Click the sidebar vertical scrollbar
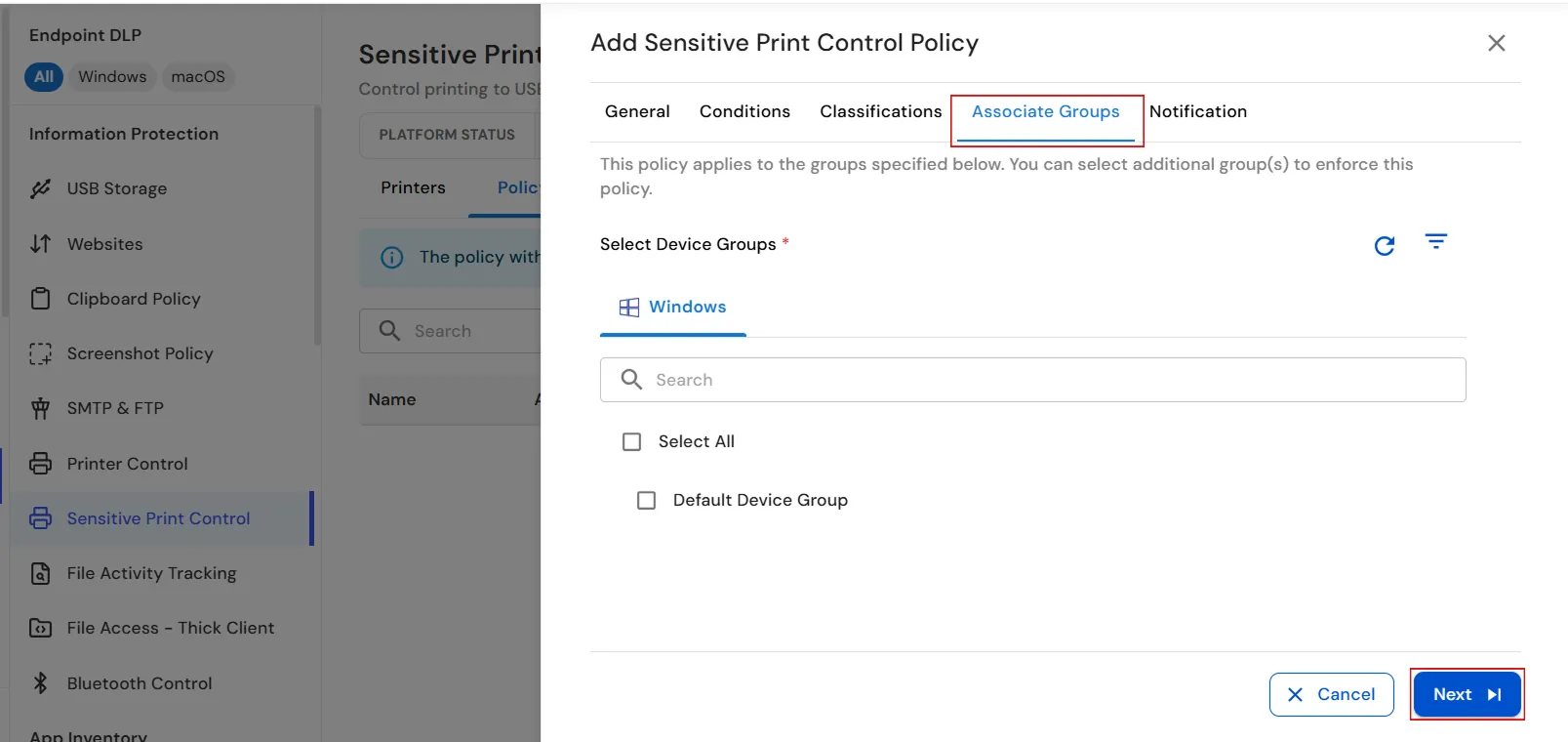The height and width of the screenshot is (742, 1568). point(316,227)
